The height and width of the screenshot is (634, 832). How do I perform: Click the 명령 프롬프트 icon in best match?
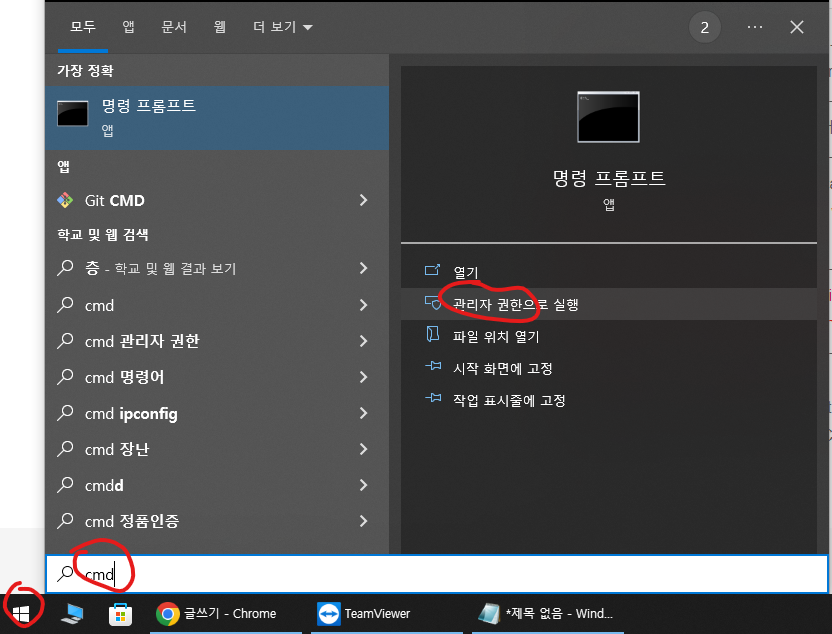tap(73, 114)
